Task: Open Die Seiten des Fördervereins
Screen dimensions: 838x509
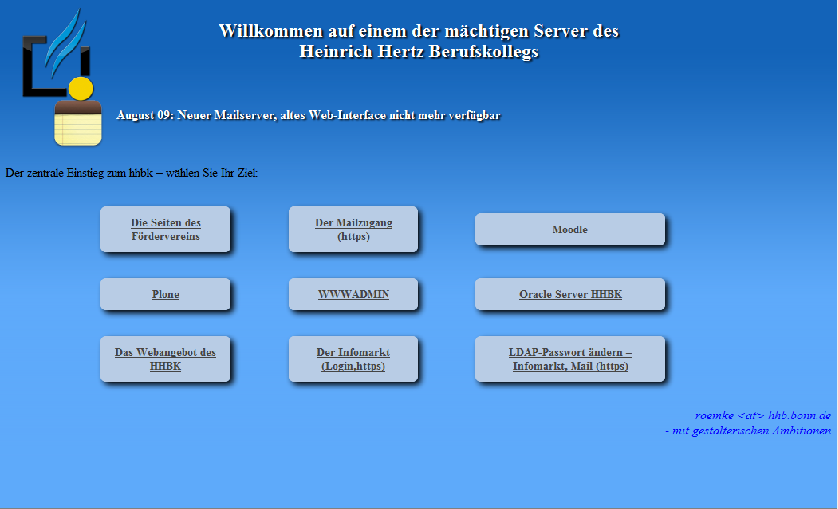Action: coord(165,229)
